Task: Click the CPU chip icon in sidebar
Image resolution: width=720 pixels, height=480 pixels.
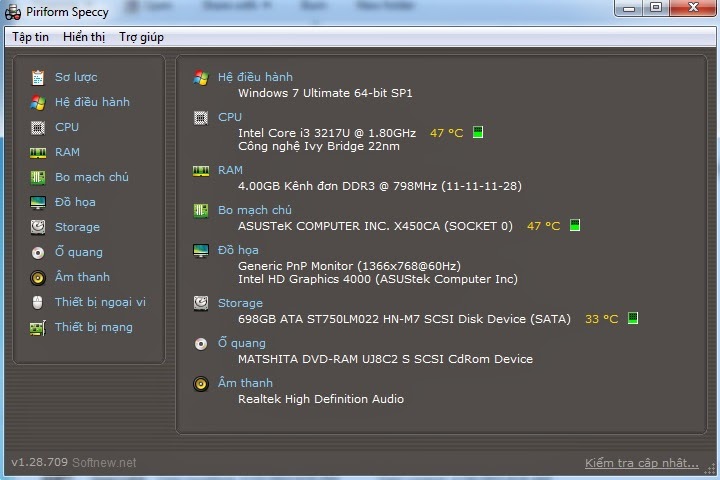Action: click(38, 127)
